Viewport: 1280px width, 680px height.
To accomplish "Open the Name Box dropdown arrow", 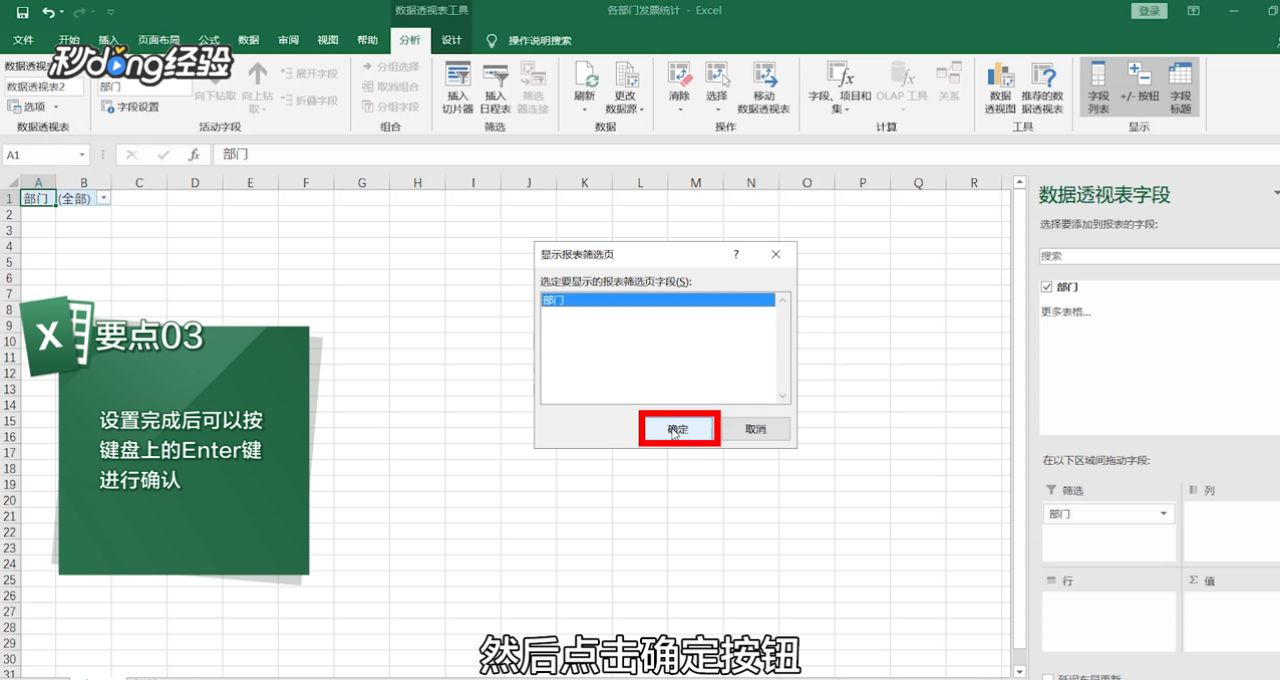I will (82, 155).
